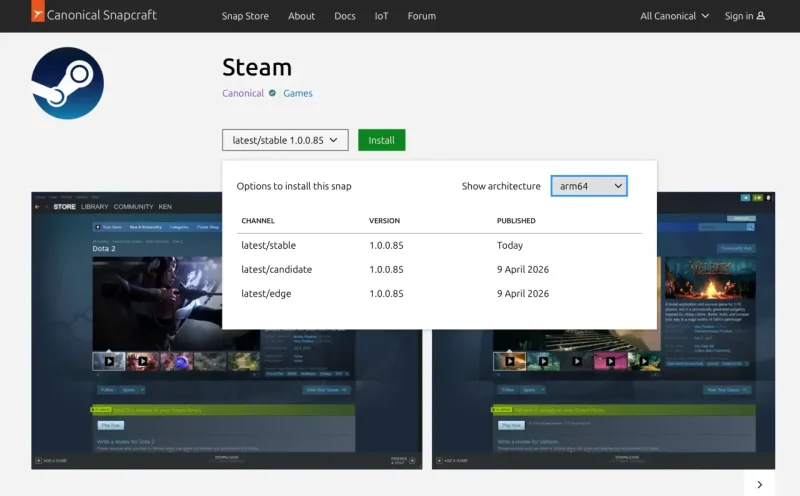
Task: Click the user icon beside Sign in
Action: (761, 16)
